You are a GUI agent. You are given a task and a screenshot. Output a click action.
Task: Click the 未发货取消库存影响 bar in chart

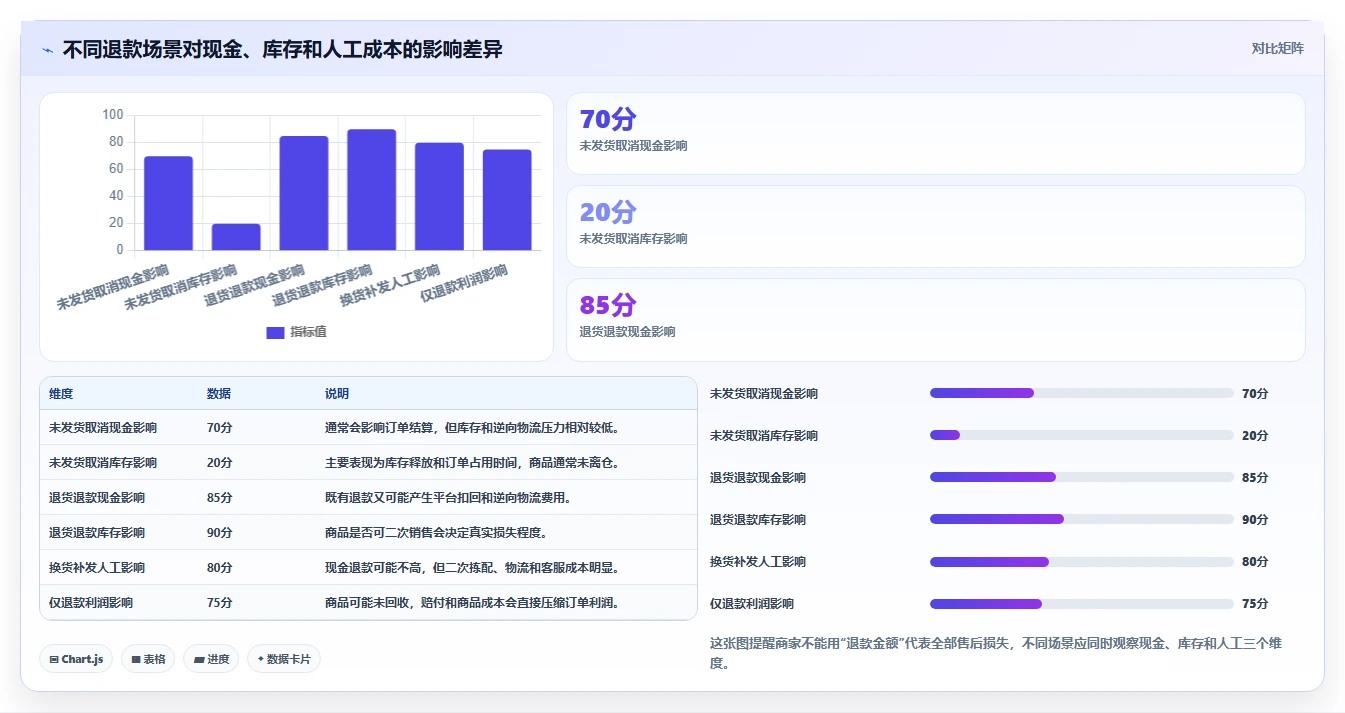[236, 237]
